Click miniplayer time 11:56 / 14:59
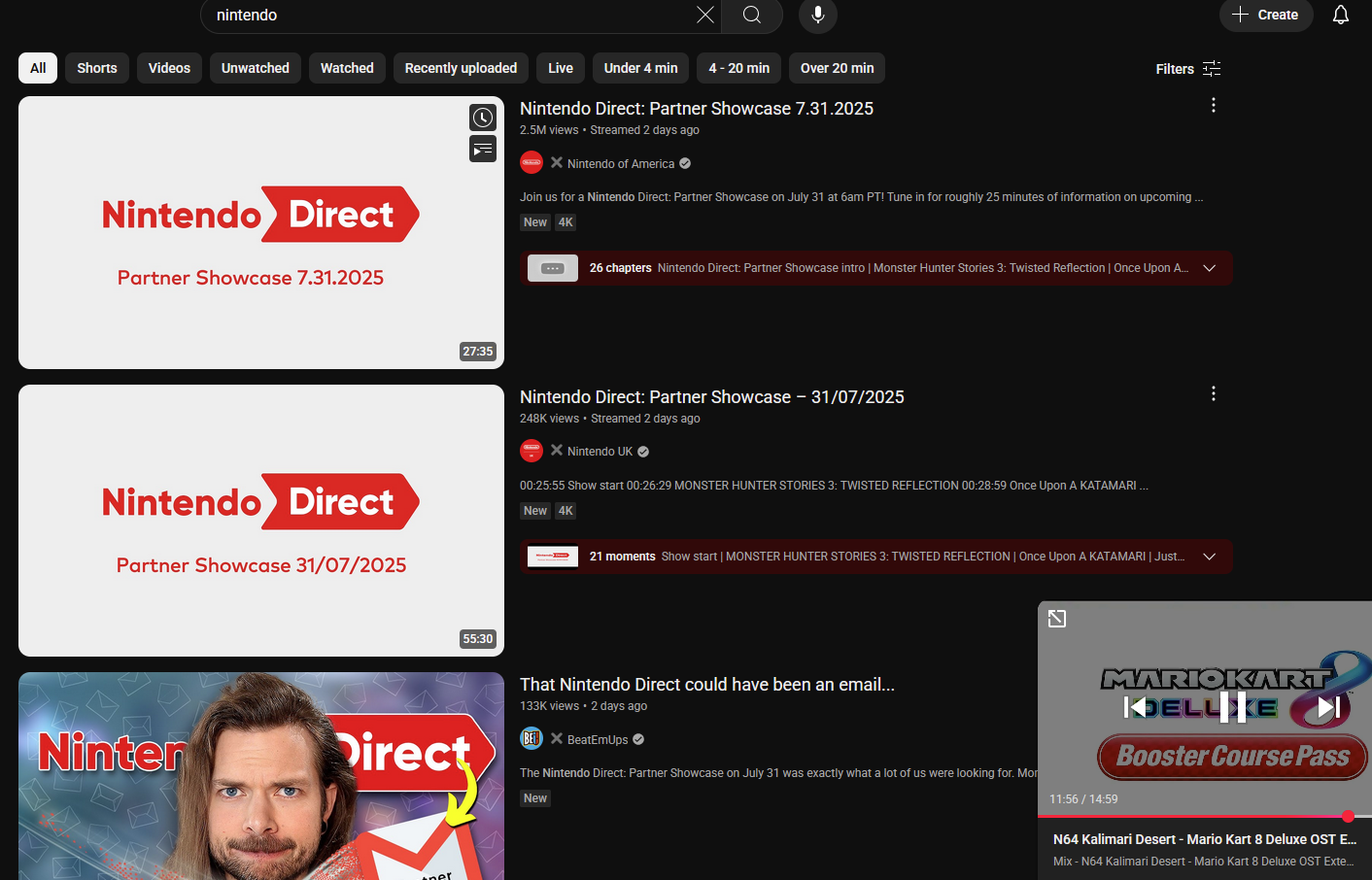This screenshot has height=880, width=1372. (1083, 799)
